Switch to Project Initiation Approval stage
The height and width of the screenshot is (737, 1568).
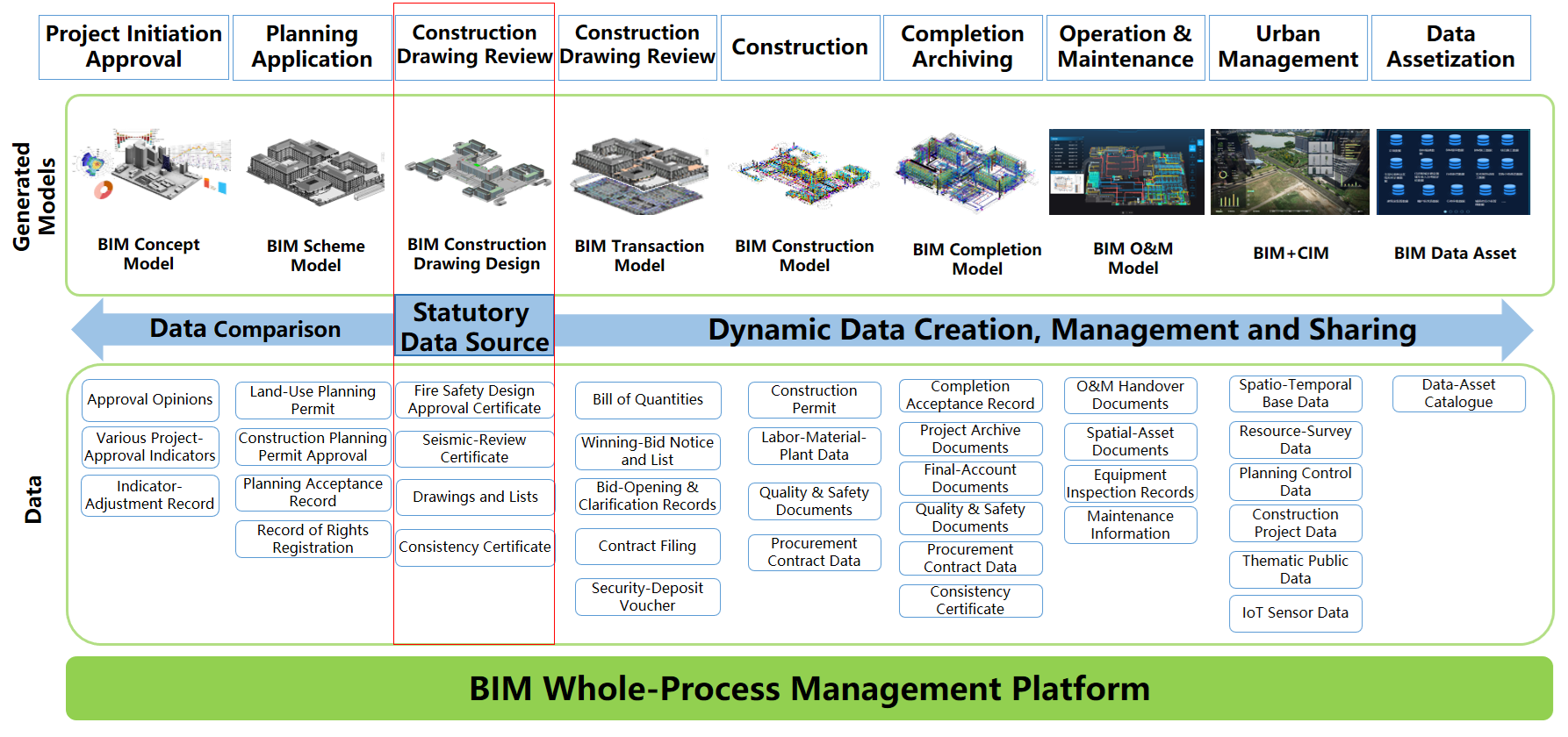(133, 47)
